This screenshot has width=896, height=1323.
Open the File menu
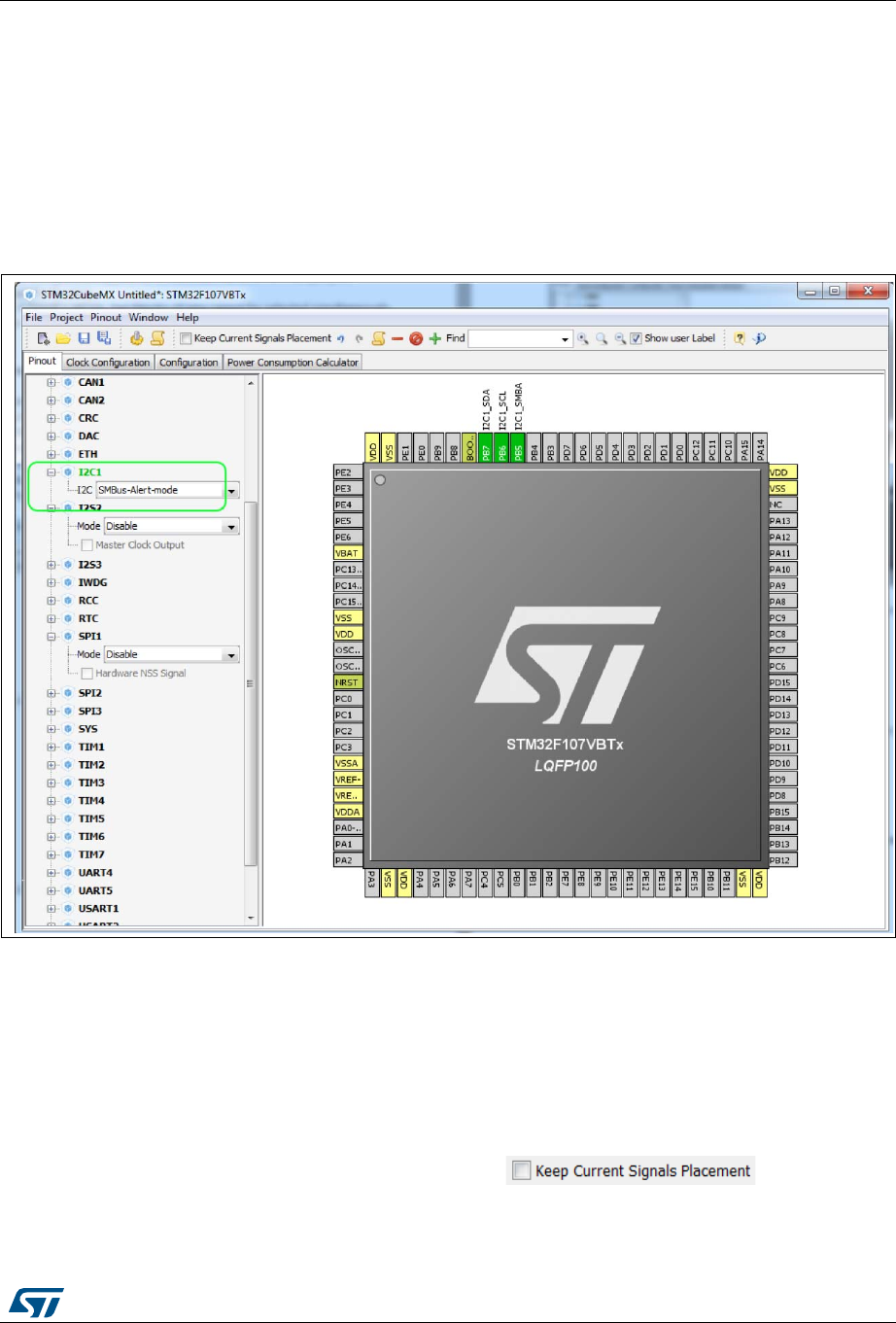pyautogui.click(x=34, y=317)
